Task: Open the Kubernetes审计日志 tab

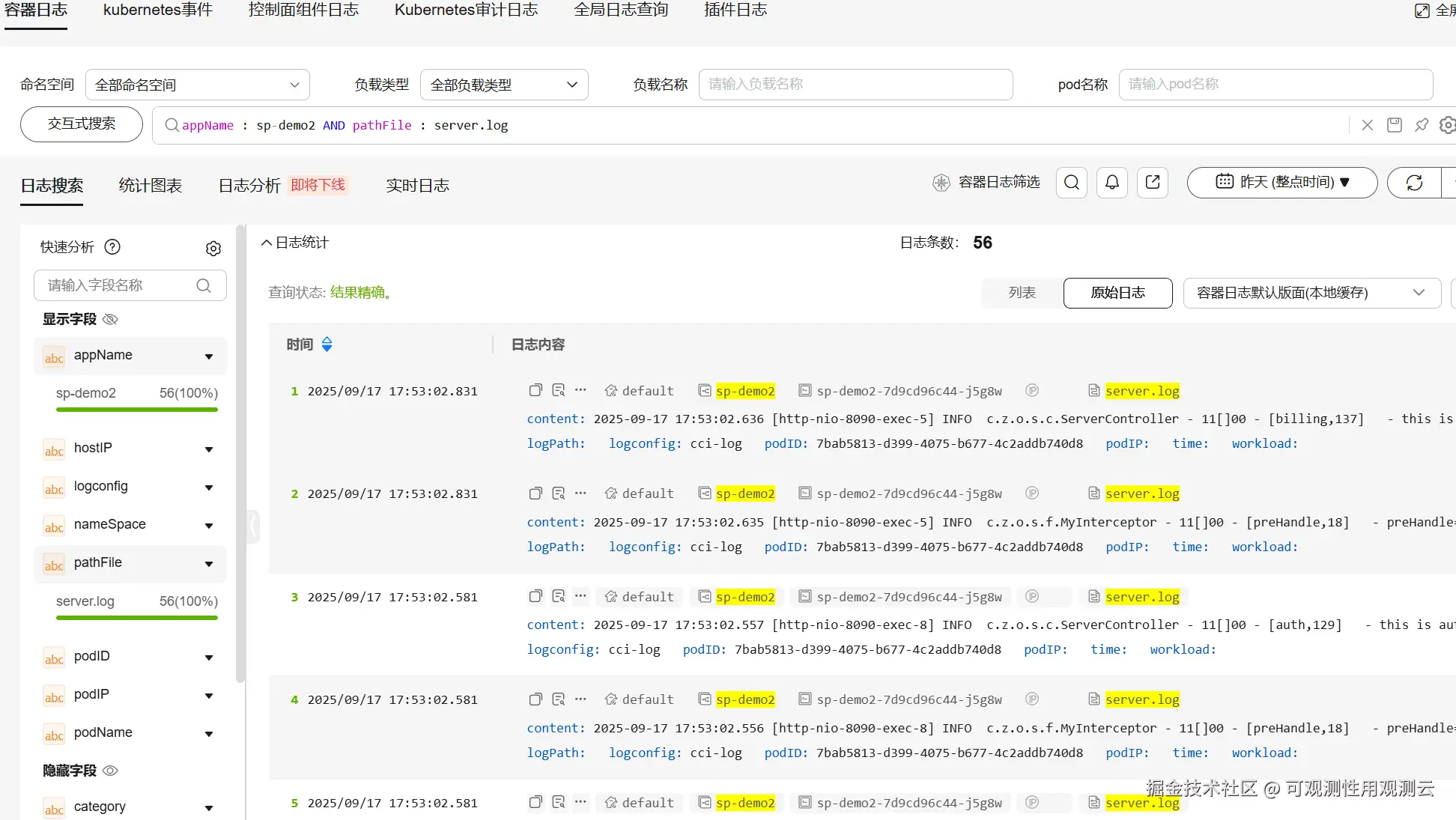Action: [x=466, y=10]
